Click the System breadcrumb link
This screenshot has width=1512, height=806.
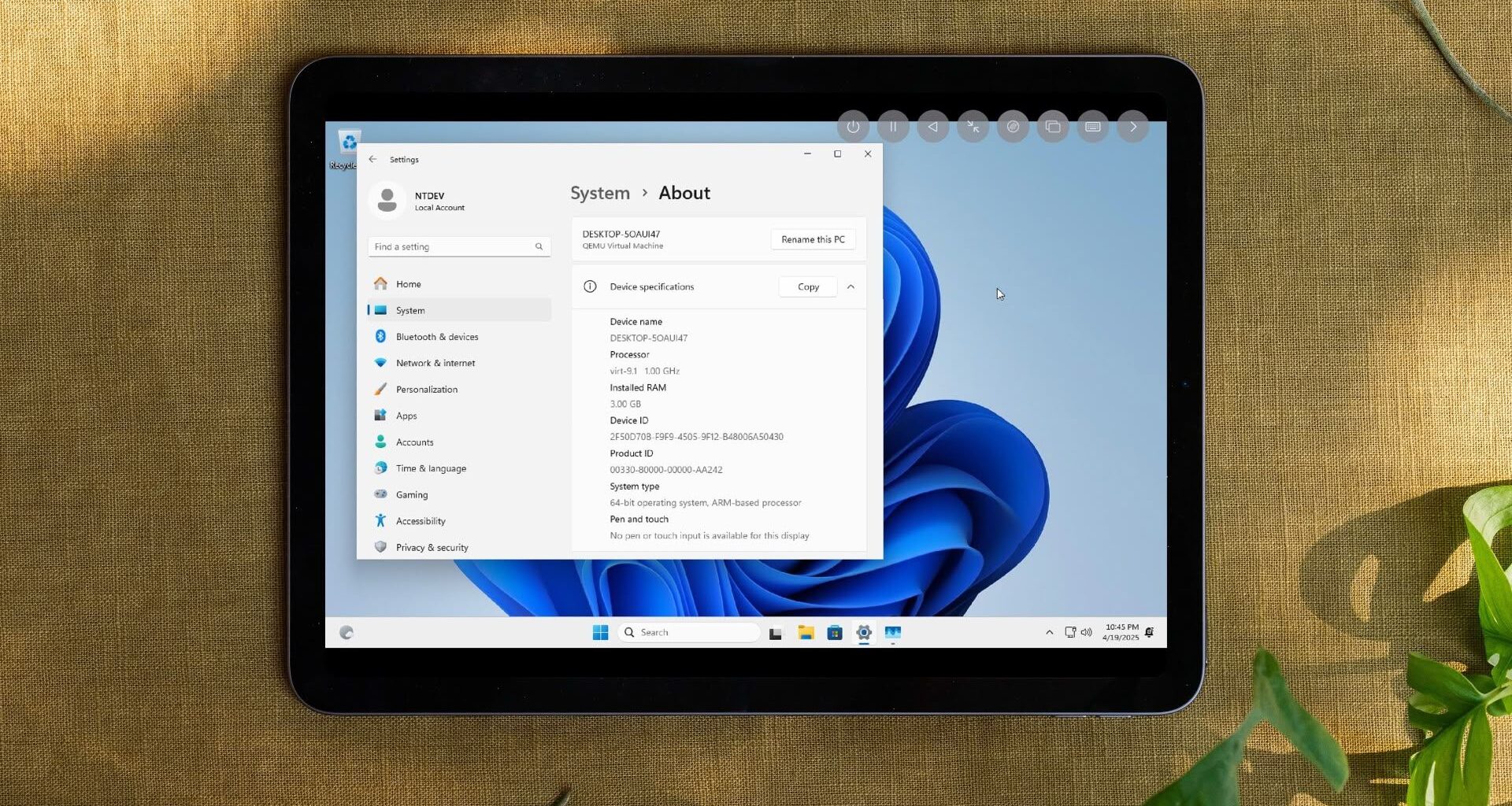[x=600, y=193]
